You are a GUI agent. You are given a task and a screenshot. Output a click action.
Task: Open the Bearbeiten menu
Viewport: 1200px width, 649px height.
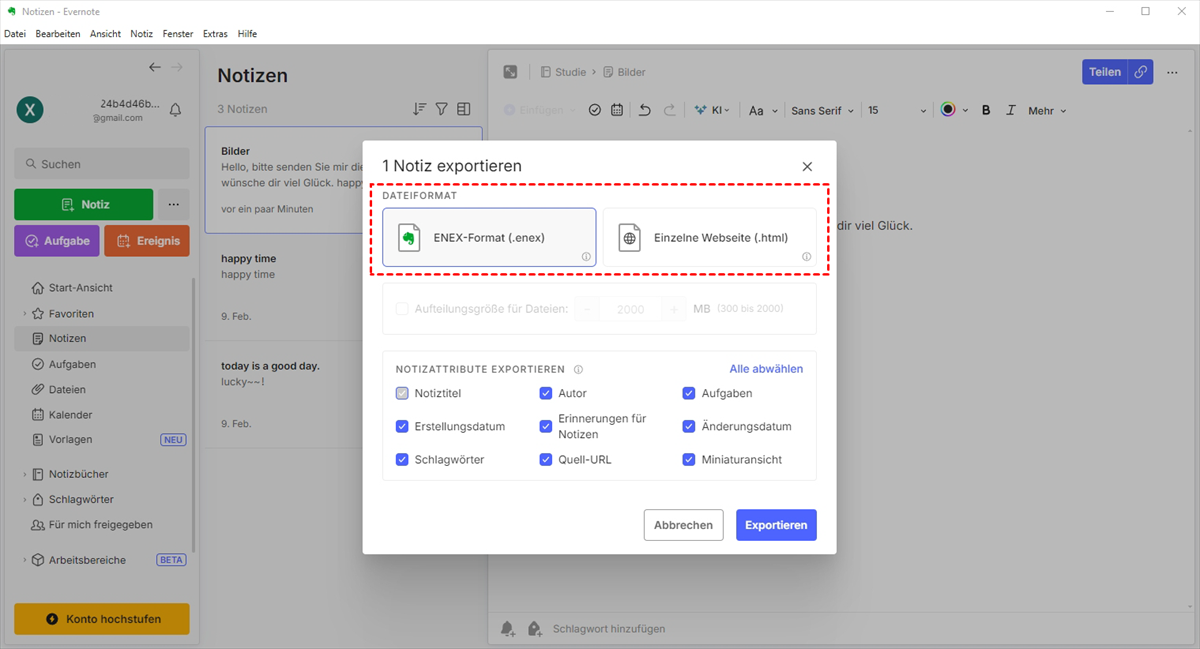[58, 34]
